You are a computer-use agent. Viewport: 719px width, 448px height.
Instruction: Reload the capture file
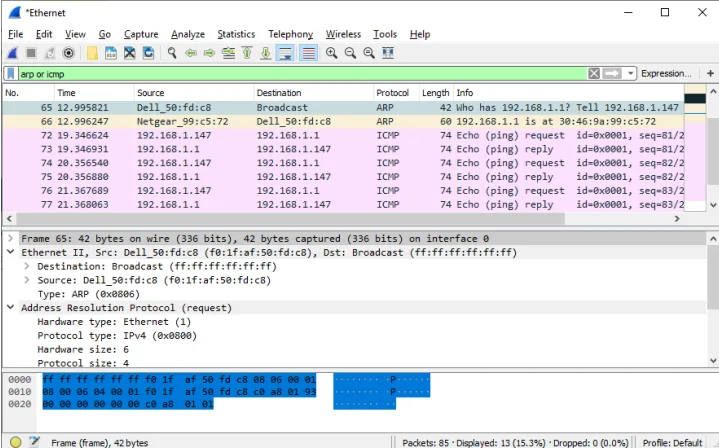point(148,53)
